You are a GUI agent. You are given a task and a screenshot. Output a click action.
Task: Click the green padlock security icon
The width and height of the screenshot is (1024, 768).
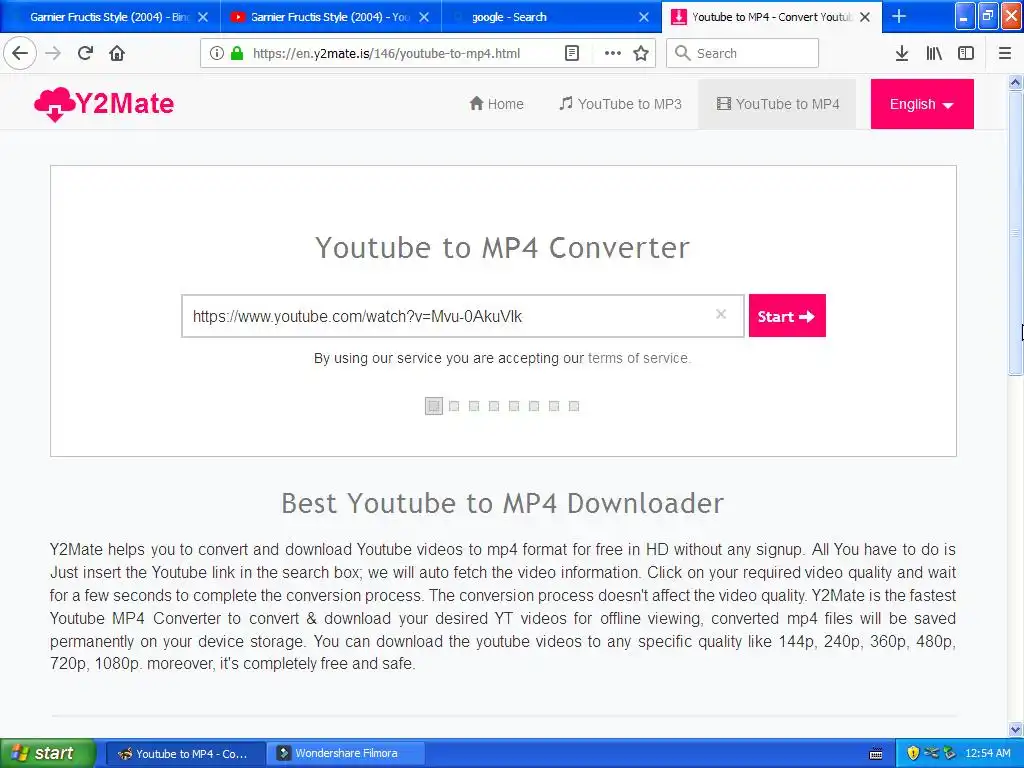coord(236,54)
